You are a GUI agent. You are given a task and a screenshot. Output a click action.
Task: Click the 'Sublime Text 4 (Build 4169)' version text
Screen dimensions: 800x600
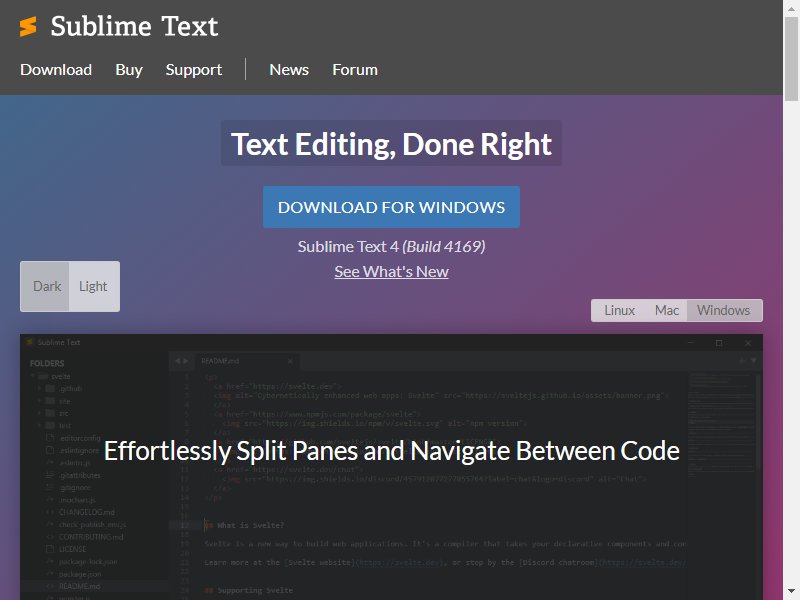[391, 246]
